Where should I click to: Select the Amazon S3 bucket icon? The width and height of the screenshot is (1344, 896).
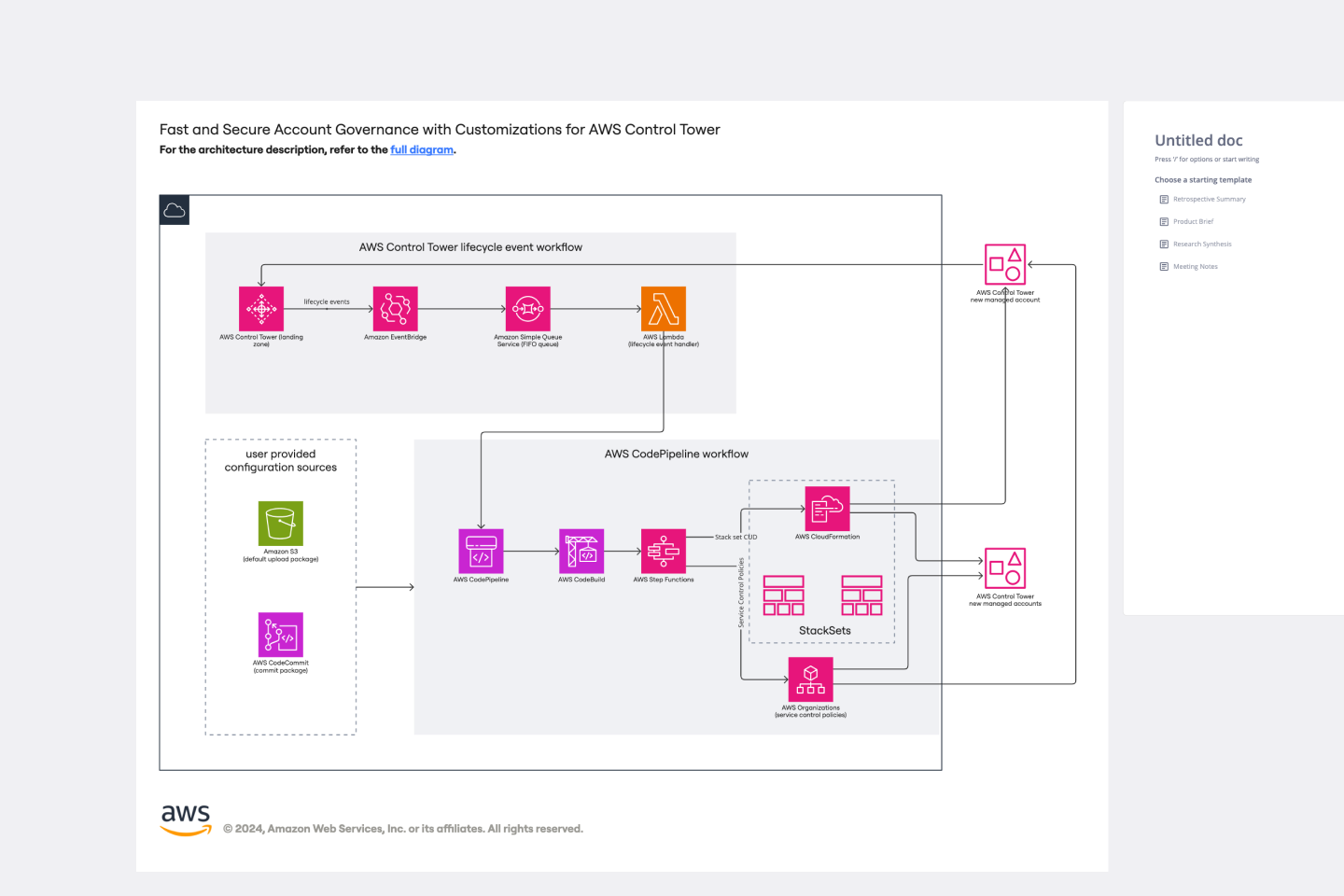click(281, 524)
